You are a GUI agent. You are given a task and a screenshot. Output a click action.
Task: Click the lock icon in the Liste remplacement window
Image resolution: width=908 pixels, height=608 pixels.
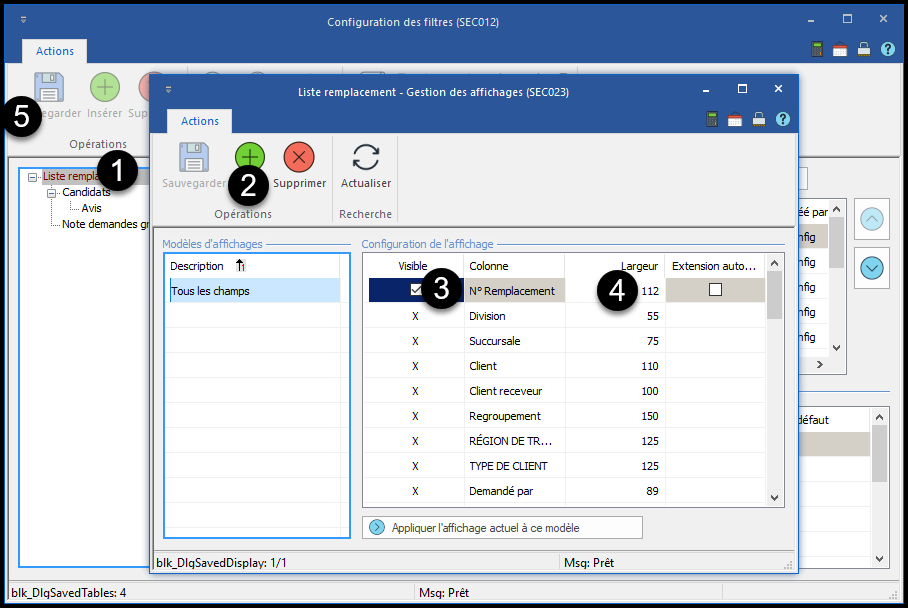point(759,119)
